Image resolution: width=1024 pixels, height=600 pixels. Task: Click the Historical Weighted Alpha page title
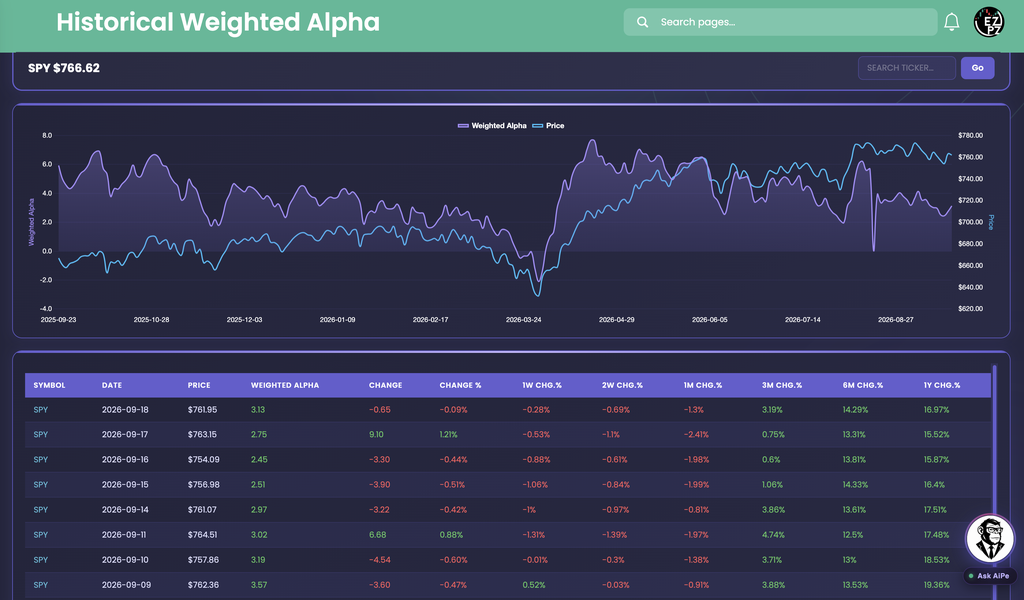click(x=218, y=22)
